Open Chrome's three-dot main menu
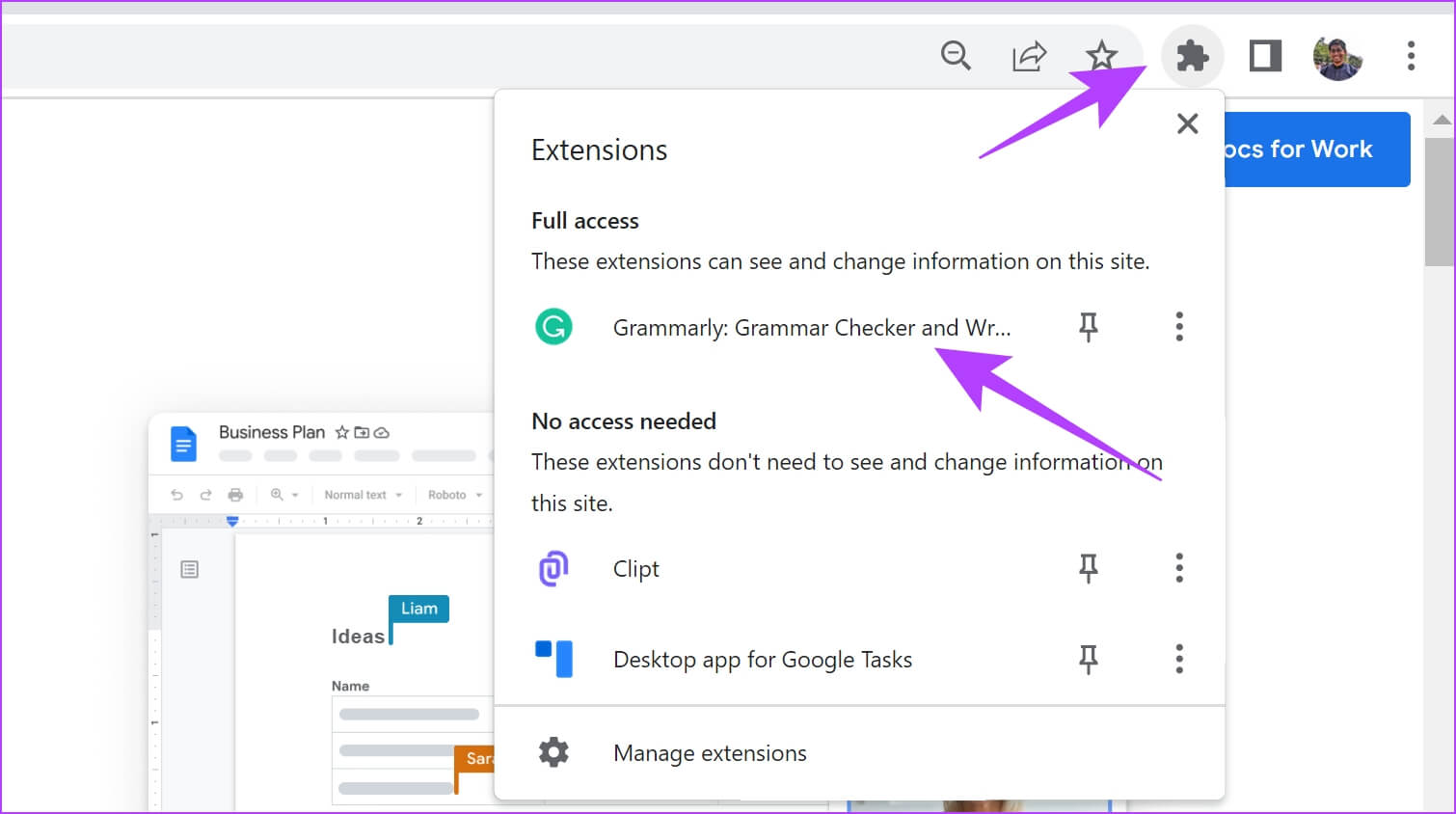The width and height of the screenshot is (1456, 814). pos(1411,56)
